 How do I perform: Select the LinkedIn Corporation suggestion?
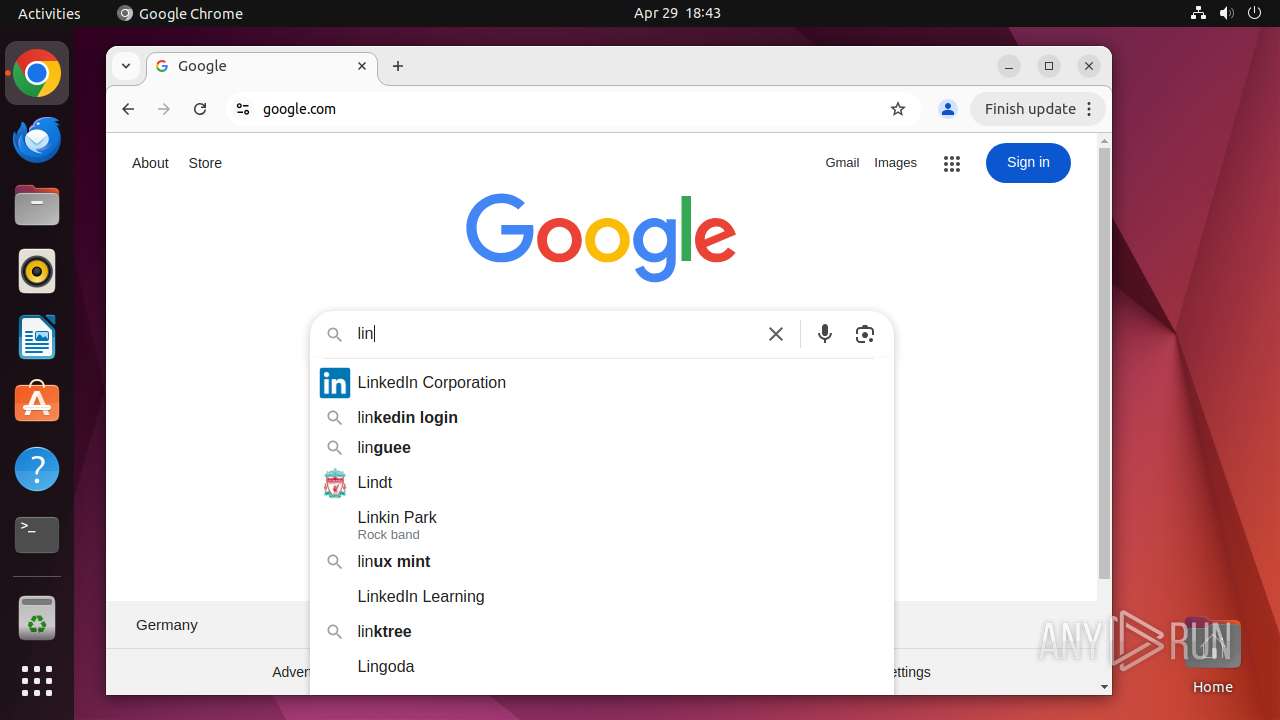point(601,383)
